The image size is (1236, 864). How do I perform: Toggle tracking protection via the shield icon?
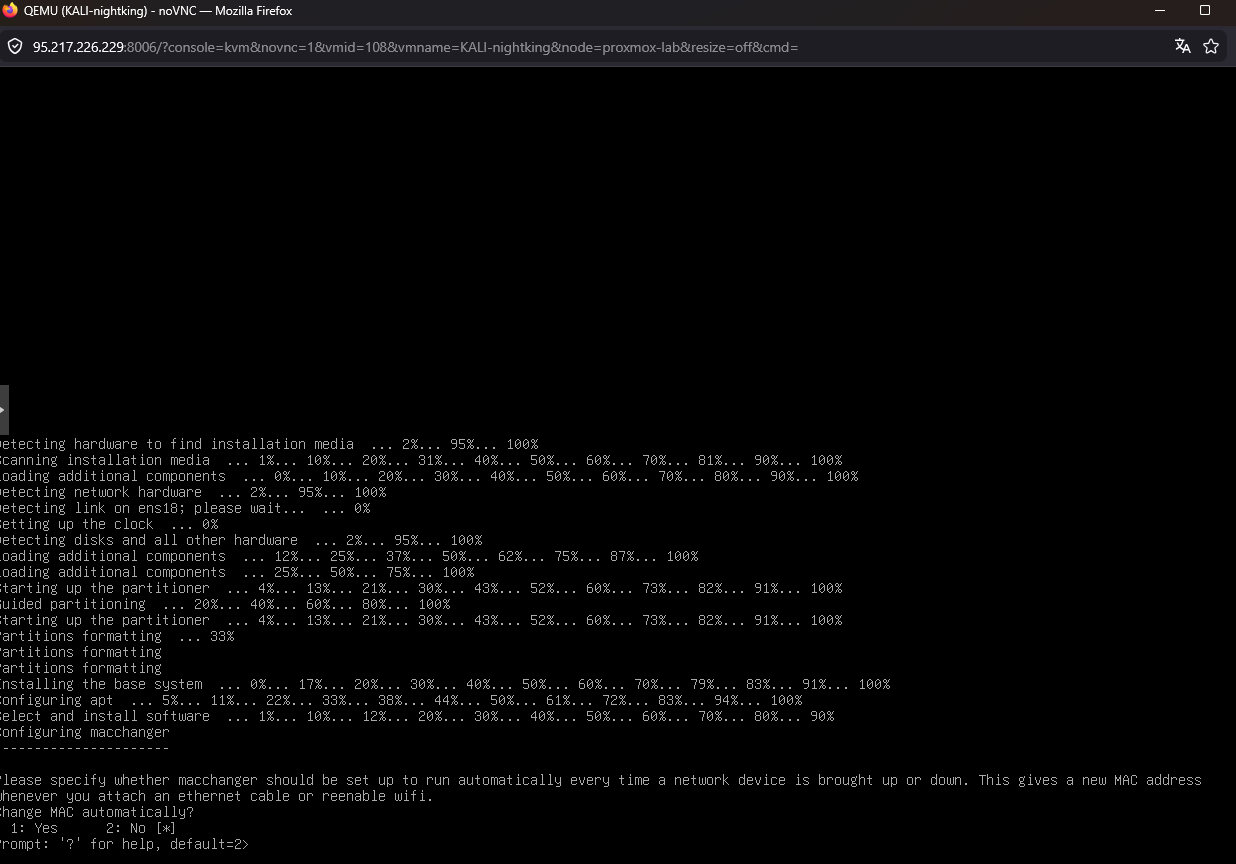(x=14, y=46)
